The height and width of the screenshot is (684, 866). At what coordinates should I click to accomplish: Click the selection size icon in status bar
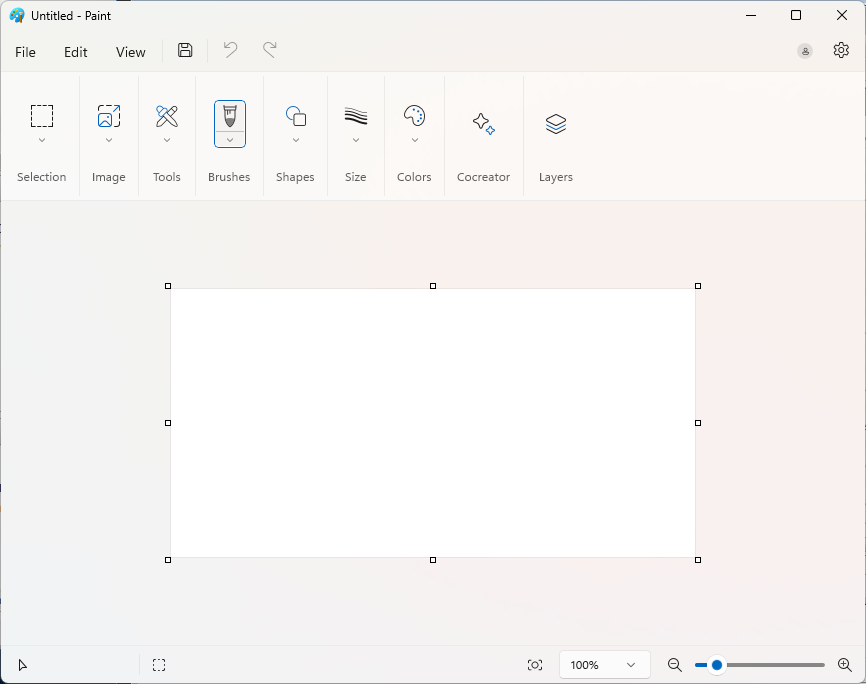159,665
